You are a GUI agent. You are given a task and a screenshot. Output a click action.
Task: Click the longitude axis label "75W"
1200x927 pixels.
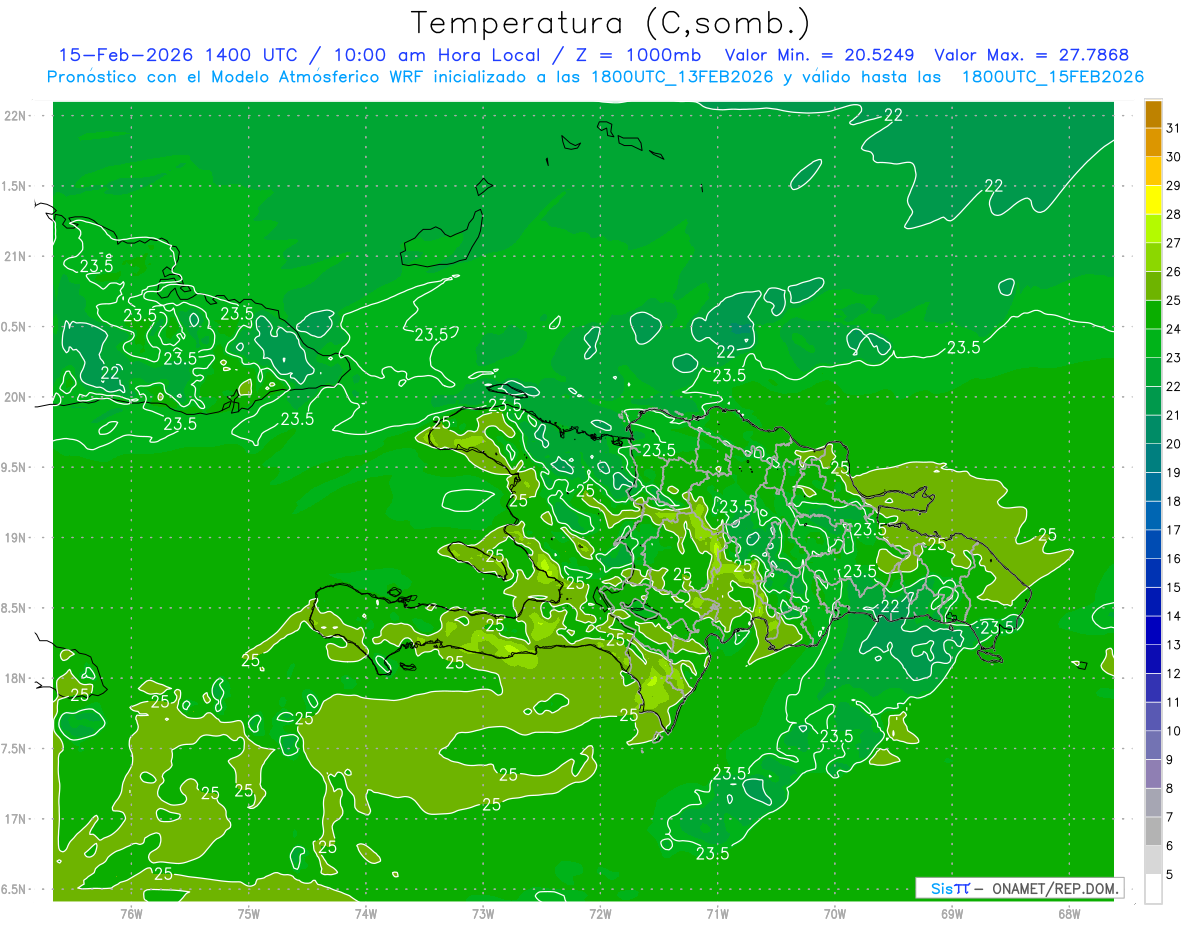pos(249,913)
